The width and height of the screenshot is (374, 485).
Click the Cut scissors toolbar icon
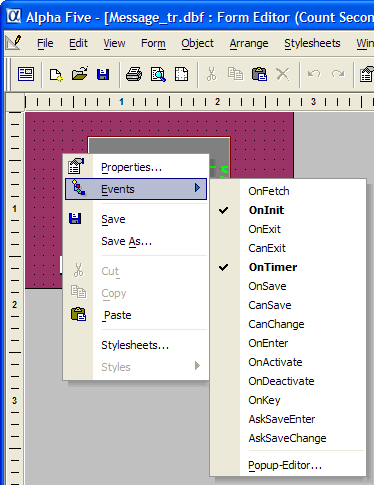point(211,74)
